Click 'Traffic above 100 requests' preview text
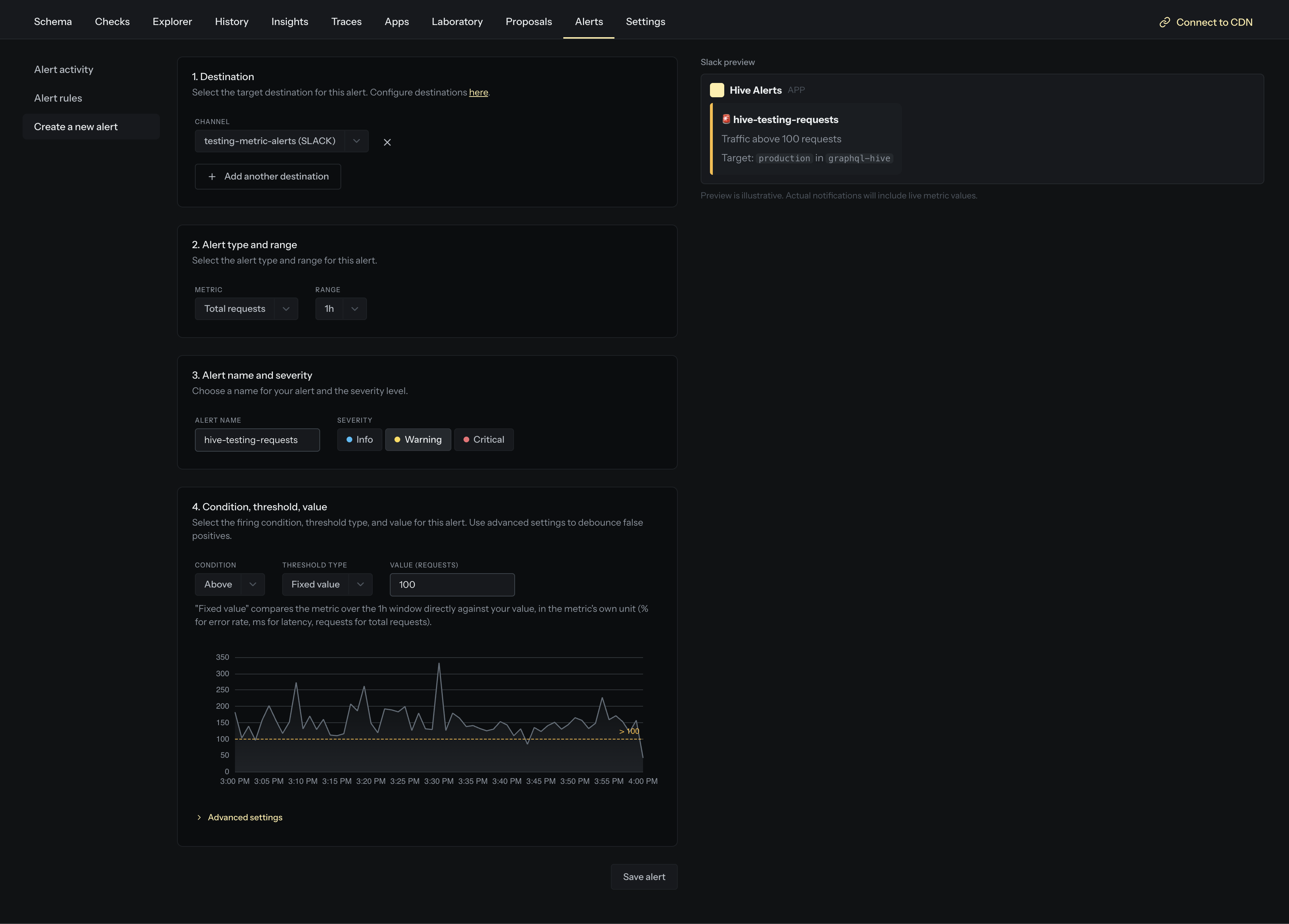Image resolution: width=1289 pixels, height=924 pixels. (781, 139)
